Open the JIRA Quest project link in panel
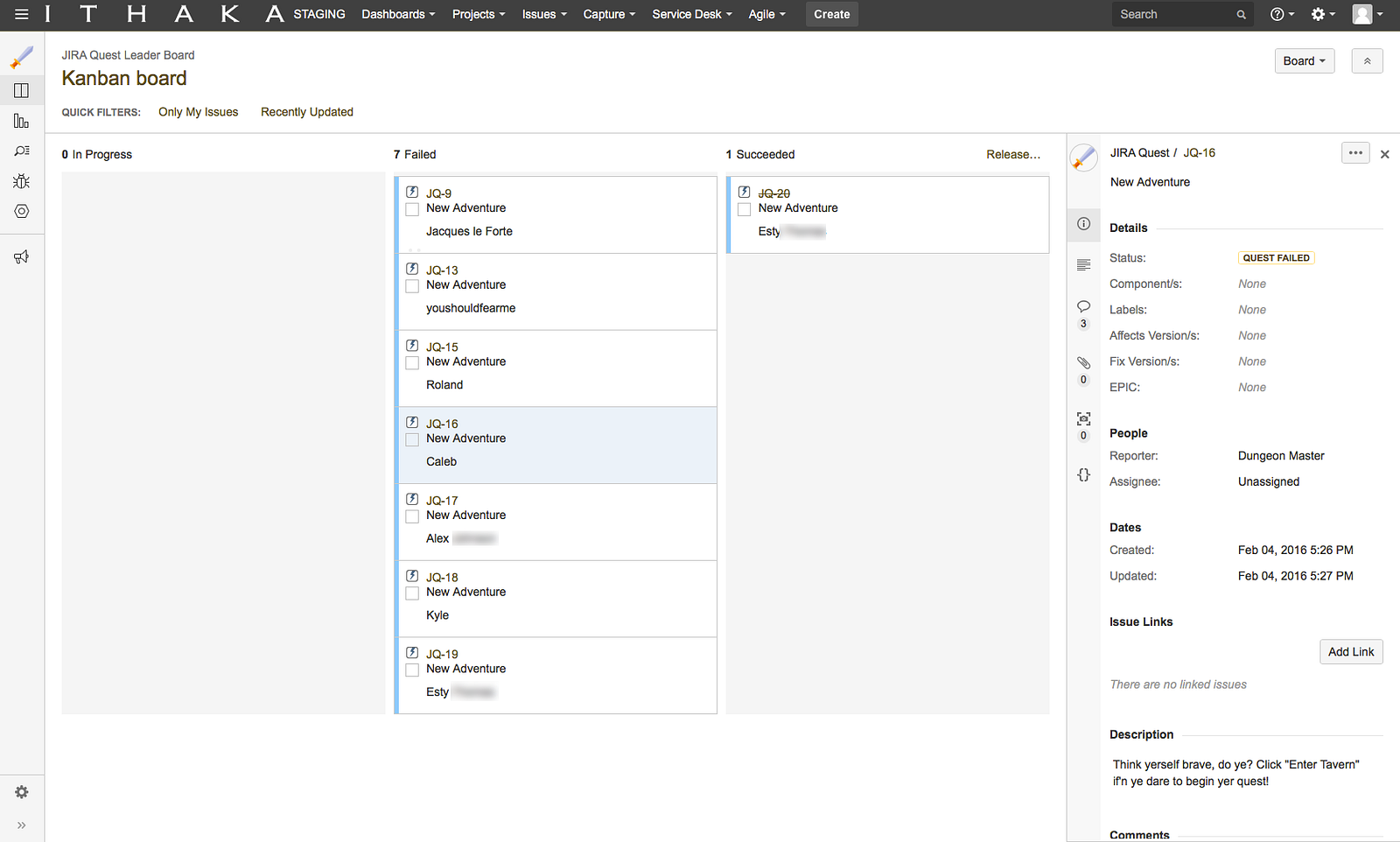This screenshot has width=1400, height=842. [x=1140, y=152]
